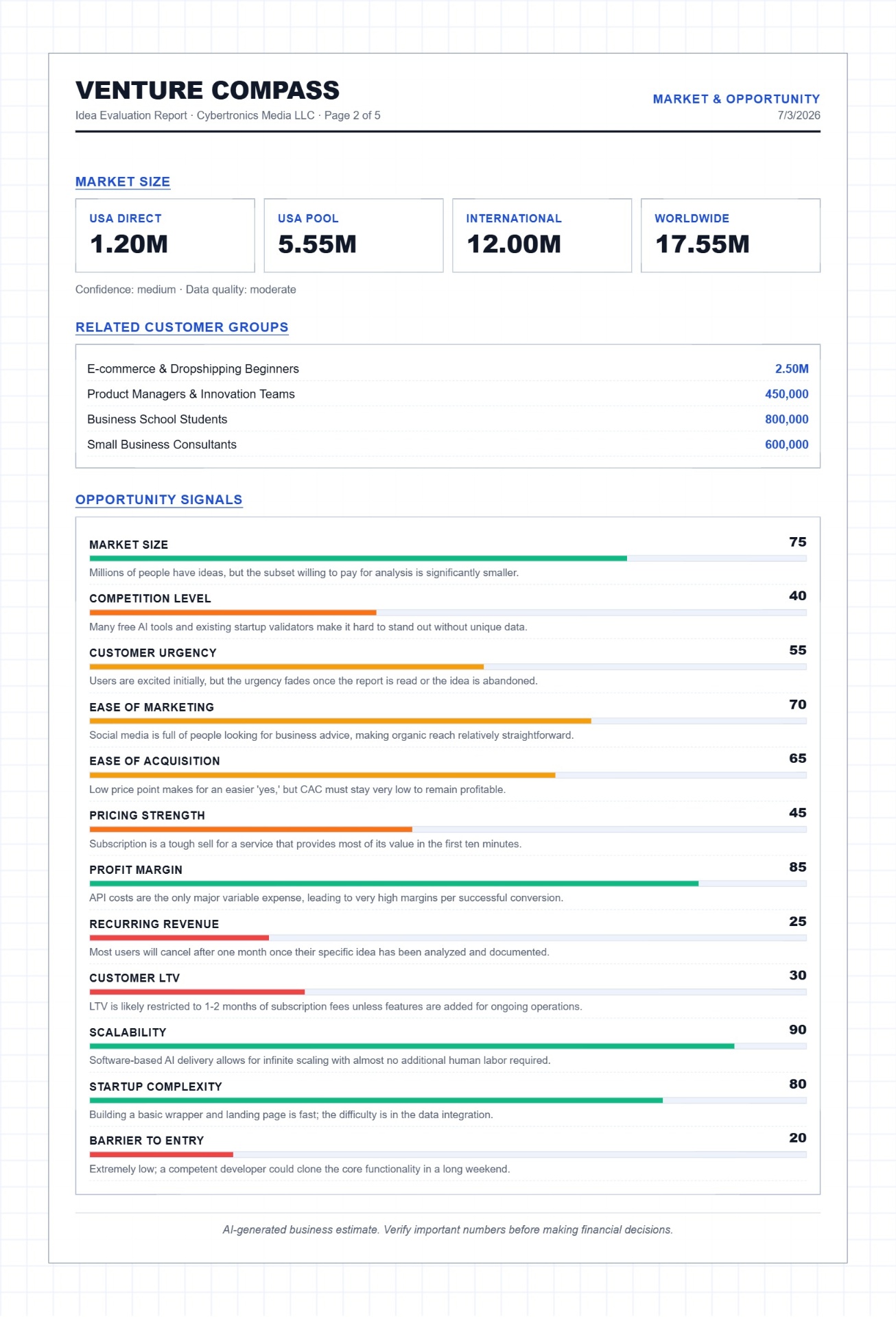Click the AI-generated business estimate disclaimer
Image resolution: width=896 pixels, height=1317 pixels.
click(x=448, y=1230)
